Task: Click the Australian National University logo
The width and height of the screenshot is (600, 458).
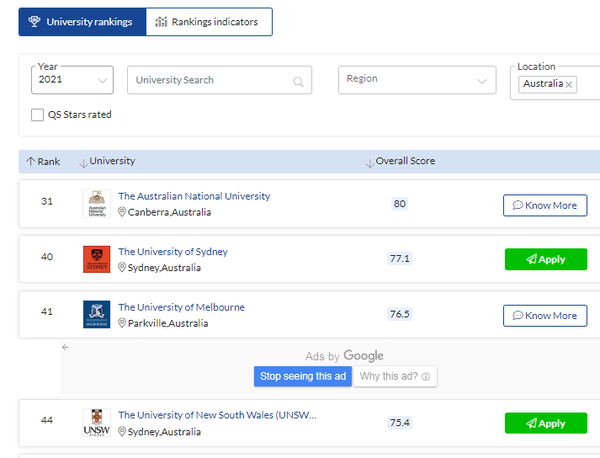Action: pyautogui.click(x=97, y=204)
